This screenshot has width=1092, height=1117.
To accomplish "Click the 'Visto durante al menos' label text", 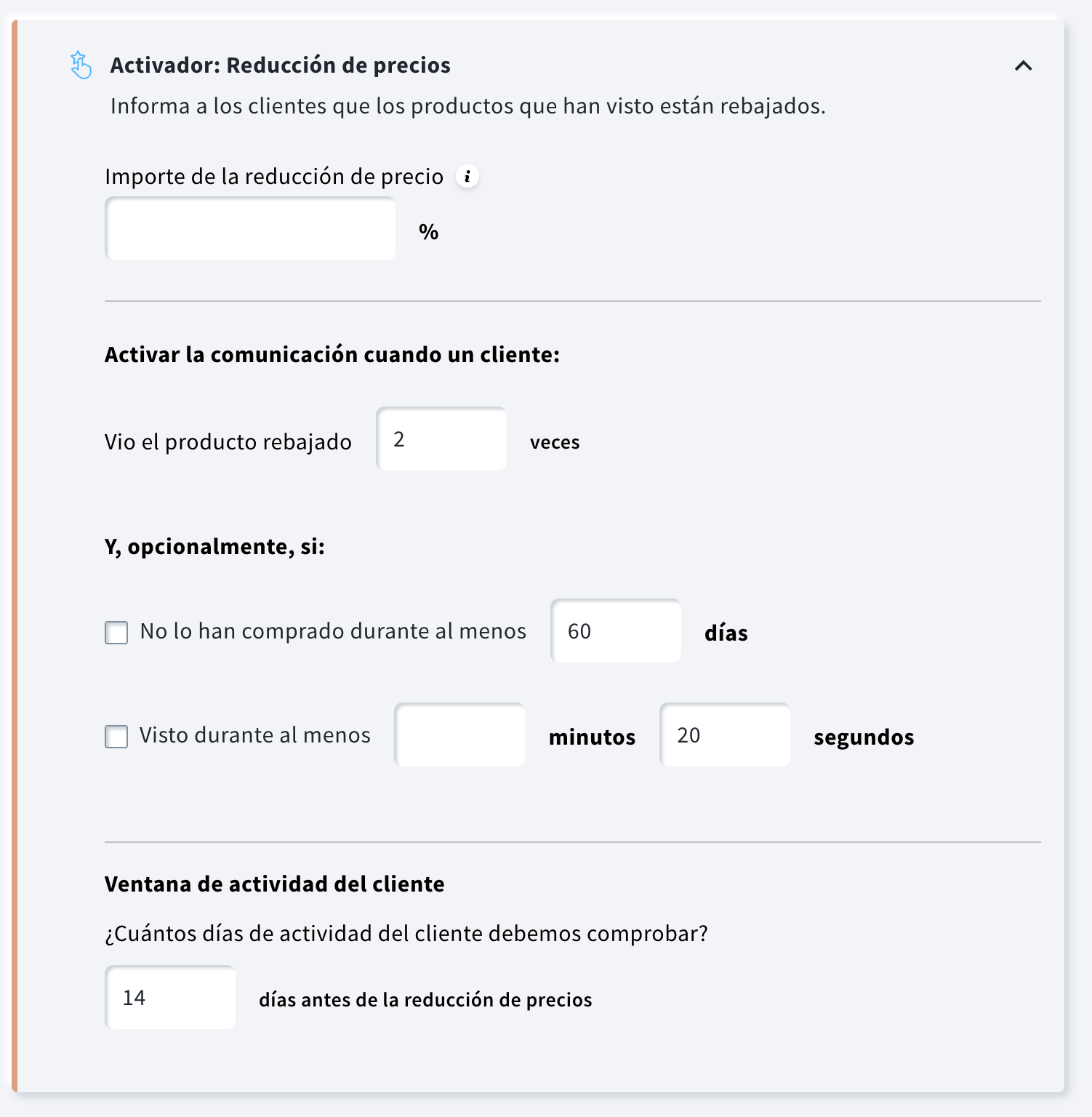I will tap(255, 735).
